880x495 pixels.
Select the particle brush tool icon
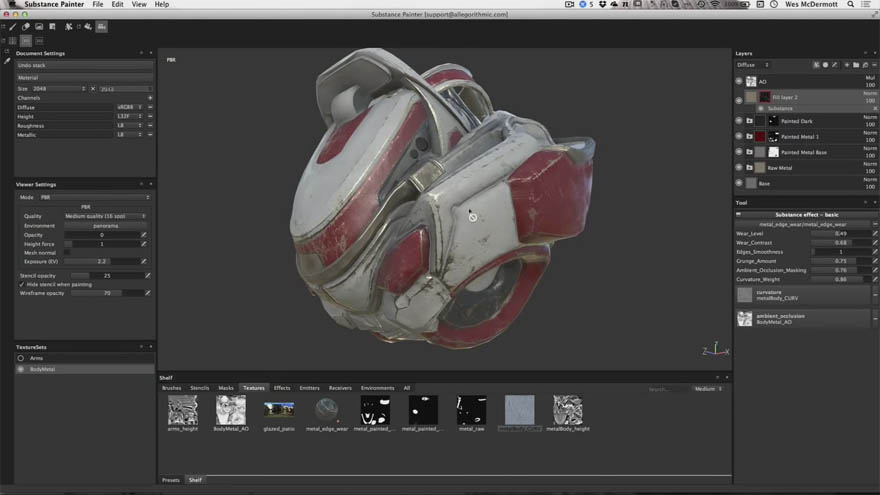coord(68,26)
